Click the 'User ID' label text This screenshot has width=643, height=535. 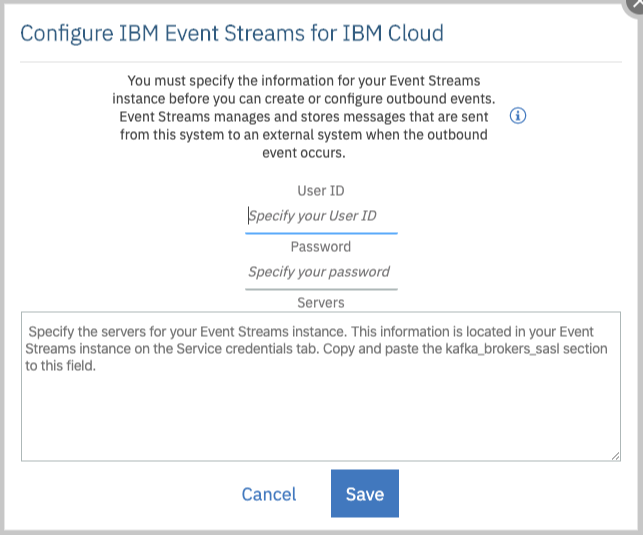click(x=321, y=191)
